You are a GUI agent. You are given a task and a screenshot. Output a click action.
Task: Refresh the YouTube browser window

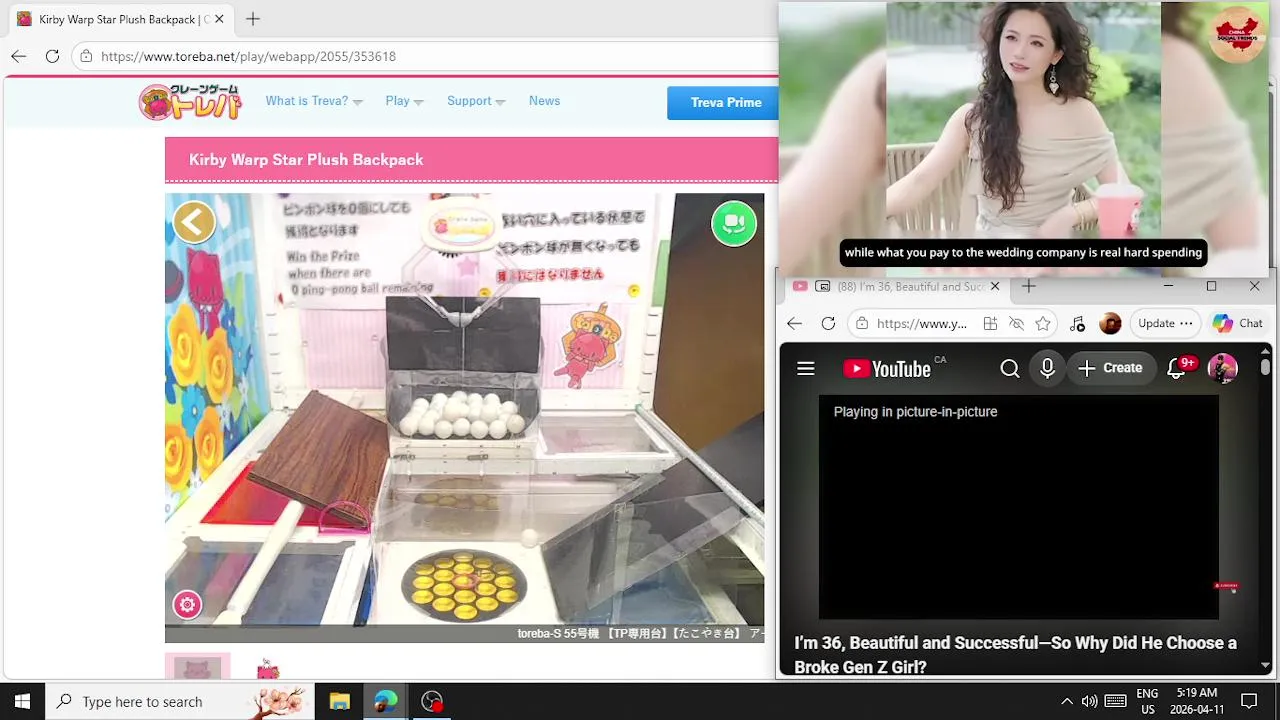828,323
